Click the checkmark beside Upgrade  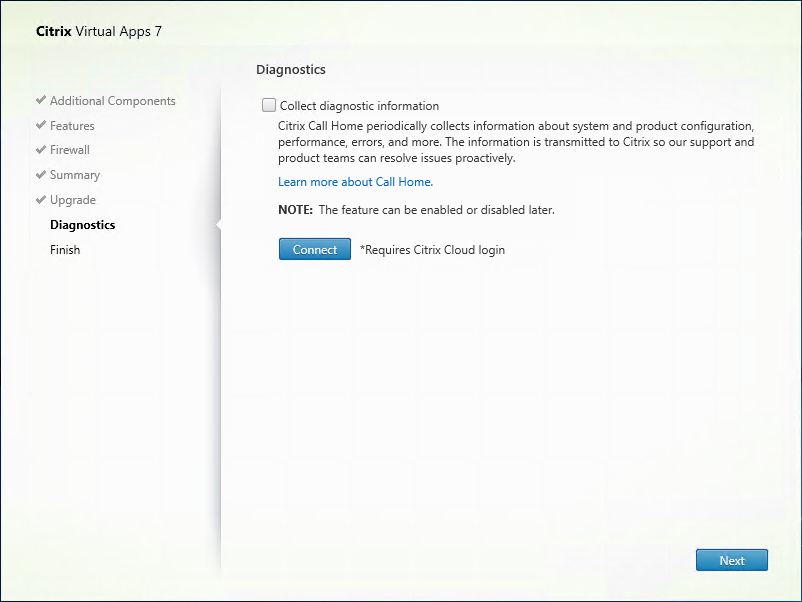[x=41, y=199]
